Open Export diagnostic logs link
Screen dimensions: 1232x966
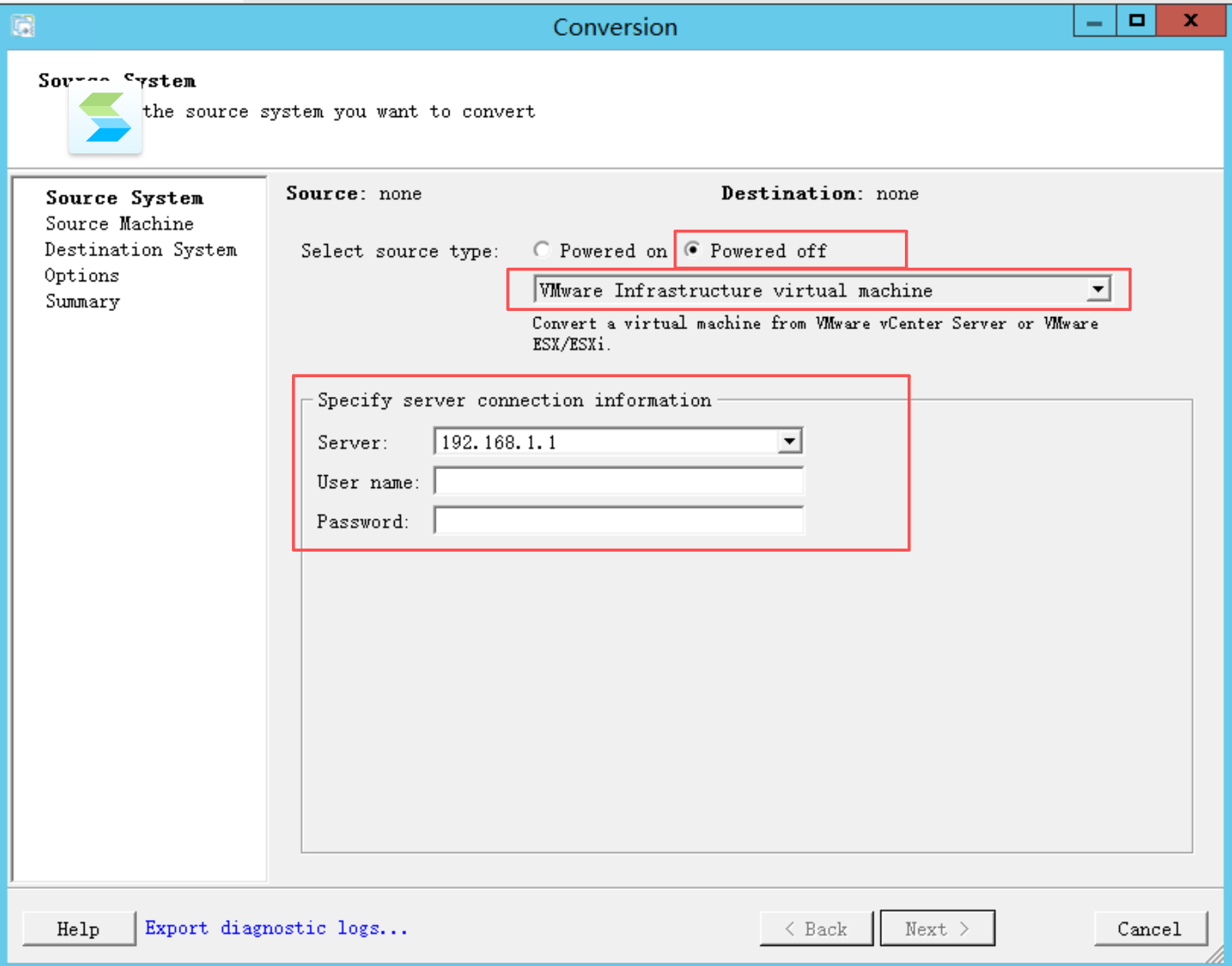click(276, 928)
